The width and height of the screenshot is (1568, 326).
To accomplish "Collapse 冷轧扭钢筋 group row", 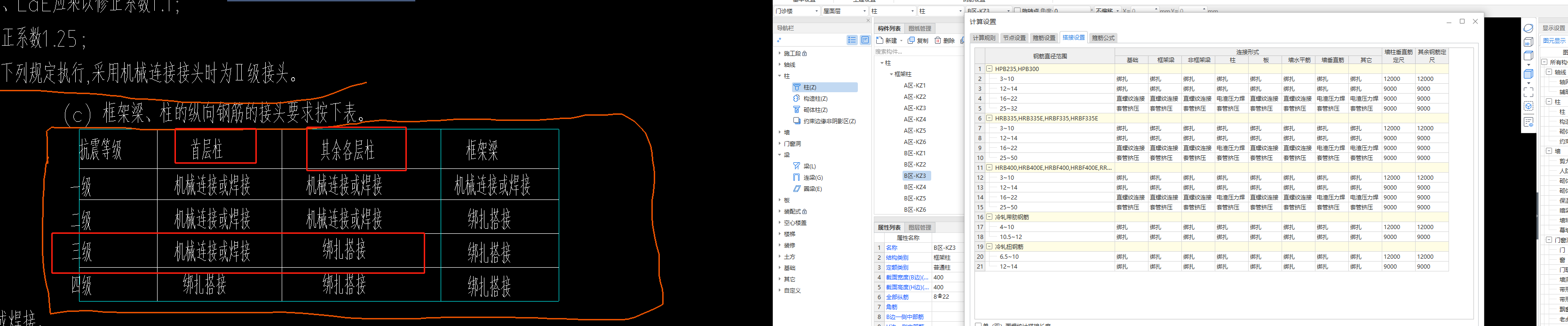I will 990,247.
